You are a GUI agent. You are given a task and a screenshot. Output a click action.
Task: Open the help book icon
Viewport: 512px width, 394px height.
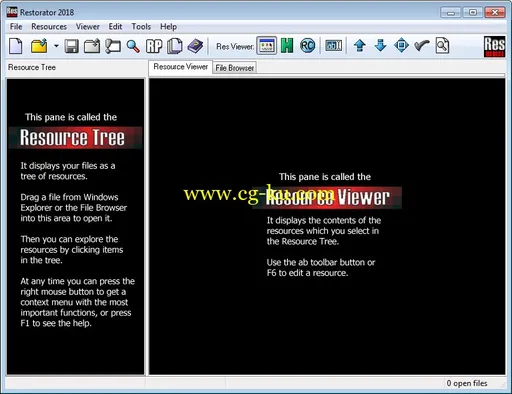pyautogui.click(x=195, y=46)
